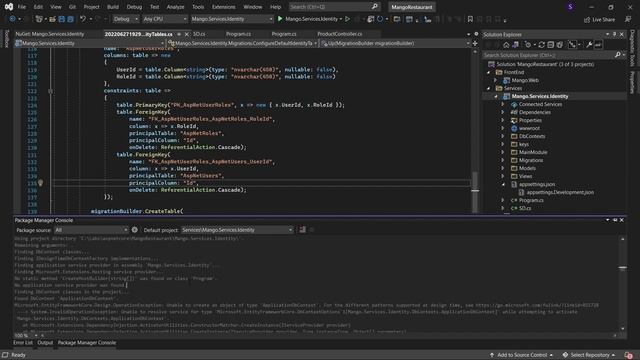640x360 pixels.
Task: Open Package Manager settings gear icon
Action: [135, 230]
